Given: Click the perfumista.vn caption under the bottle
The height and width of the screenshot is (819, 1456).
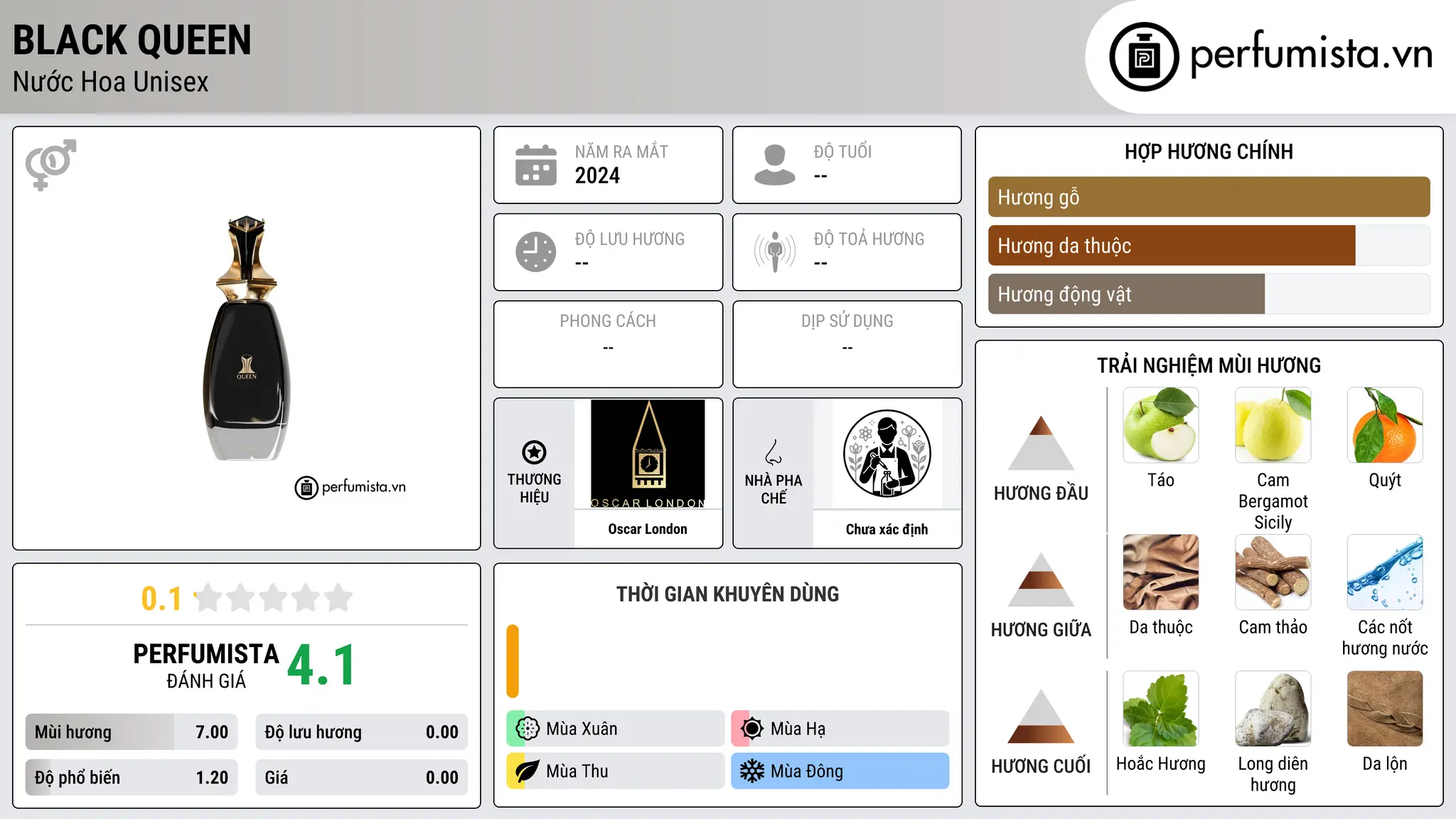Looking at the screenshot, I should click(x=363, y=487).
